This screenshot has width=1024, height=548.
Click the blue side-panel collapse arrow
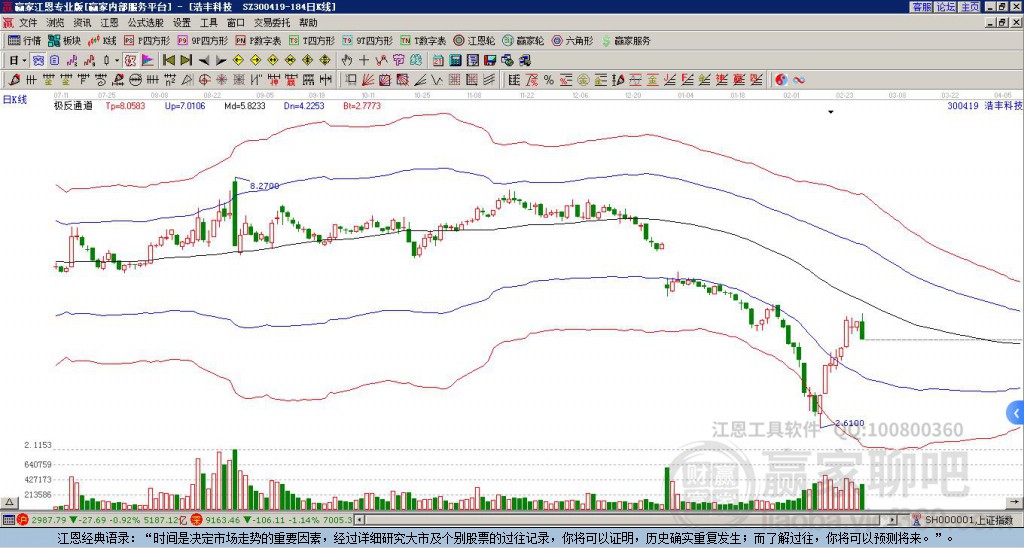tap(1016, 413)
